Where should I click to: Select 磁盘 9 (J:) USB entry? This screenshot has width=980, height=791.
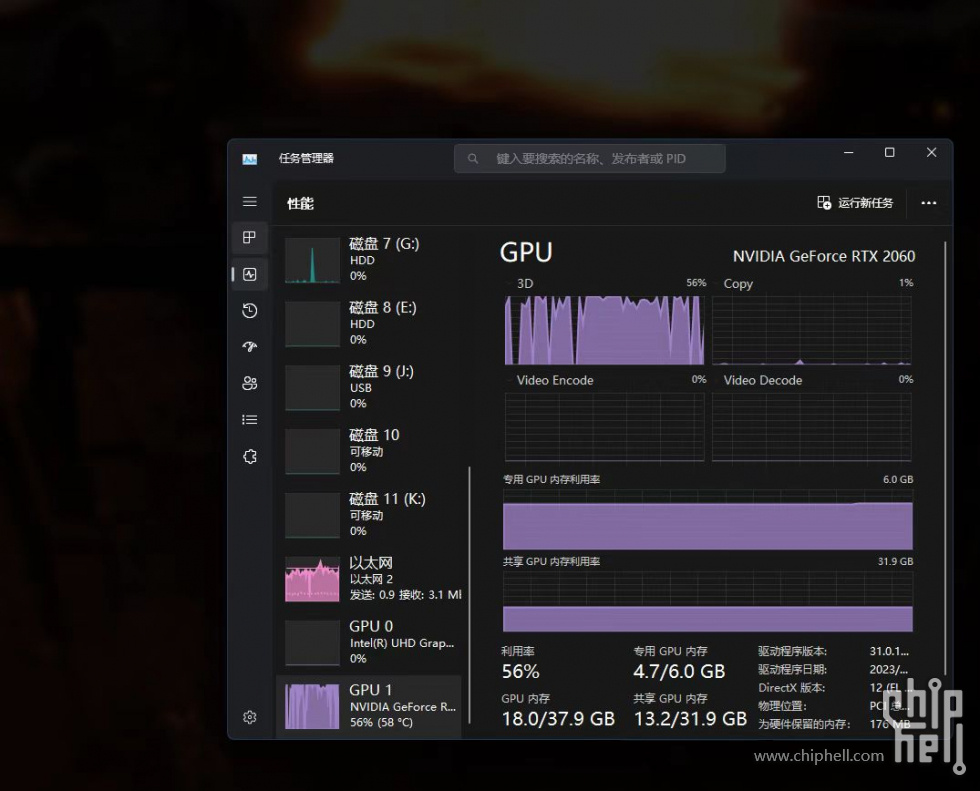pos(369,387)
